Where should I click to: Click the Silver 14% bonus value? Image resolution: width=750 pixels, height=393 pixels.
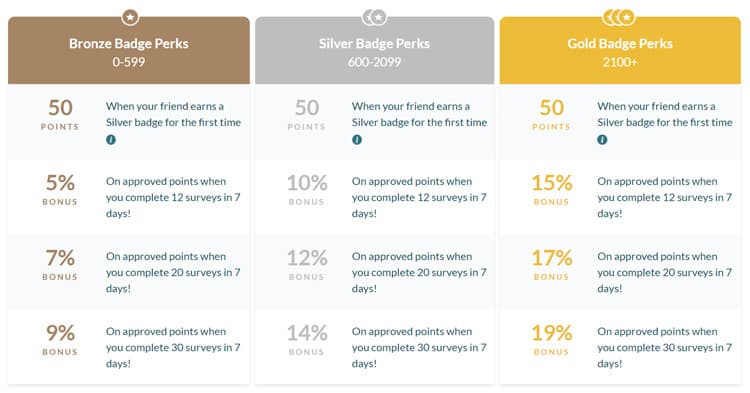tap(307, 333)
